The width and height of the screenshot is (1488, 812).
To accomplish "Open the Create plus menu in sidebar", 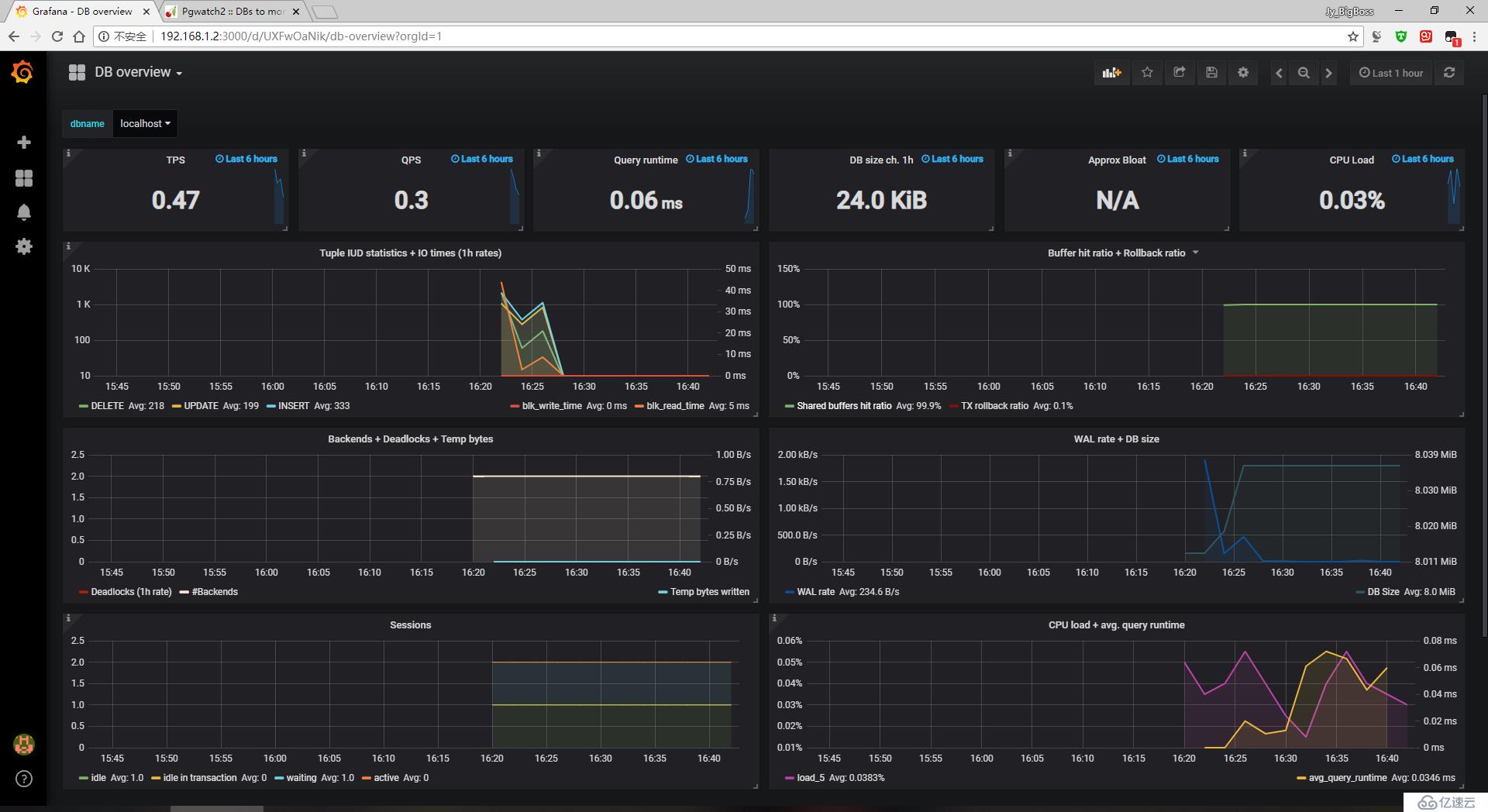I will pos(24,143).
